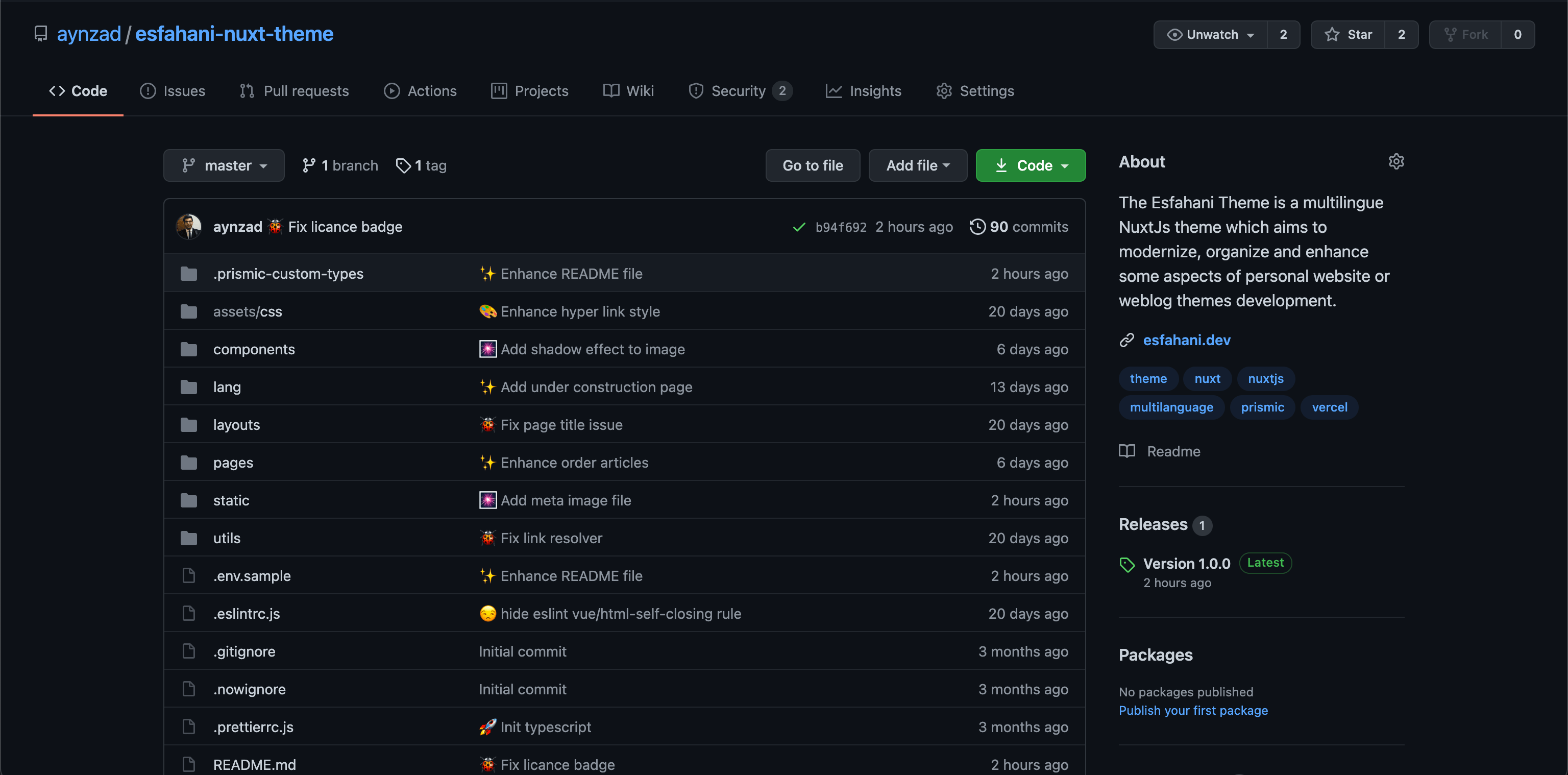This screenshot has height=775, width=1568.
Task: Click the Go to file button
Action: tap(813, 165)
